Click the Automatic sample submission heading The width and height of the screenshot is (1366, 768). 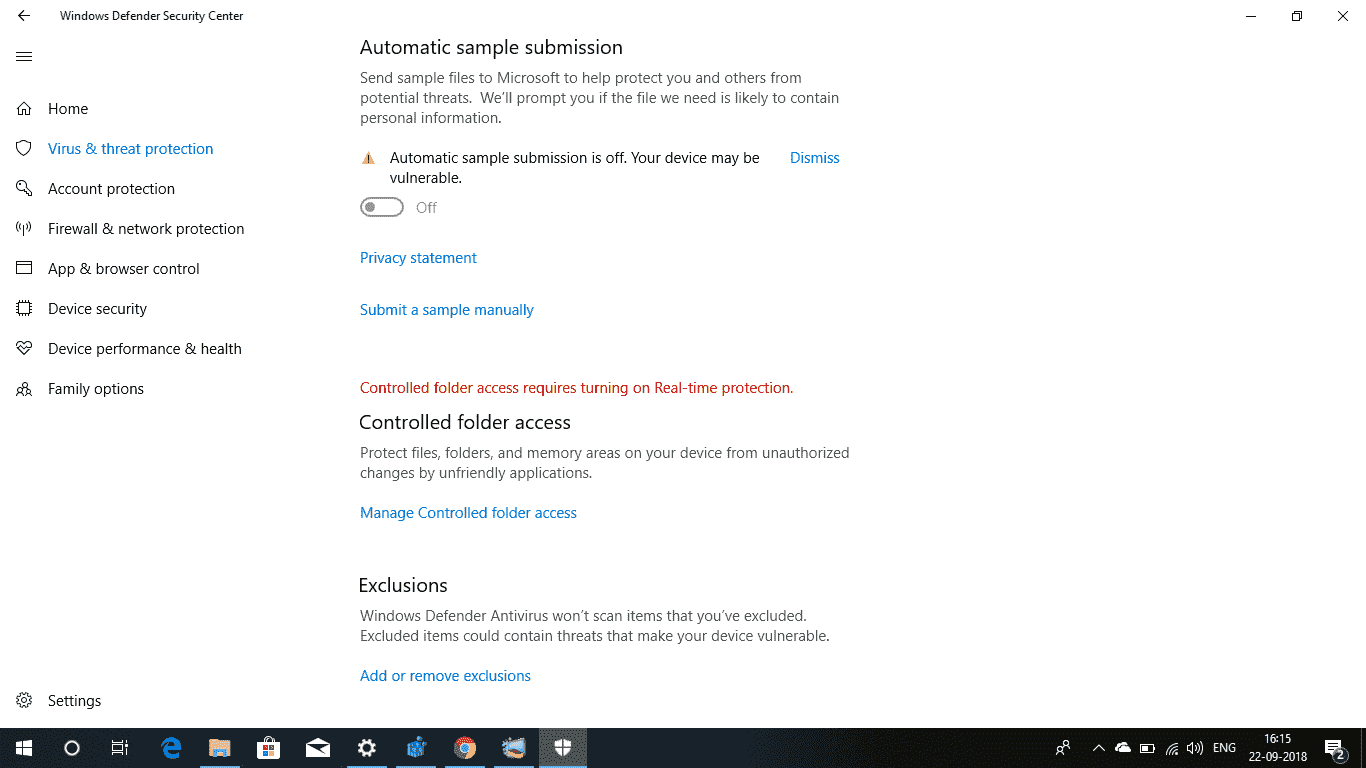point(491,48)
